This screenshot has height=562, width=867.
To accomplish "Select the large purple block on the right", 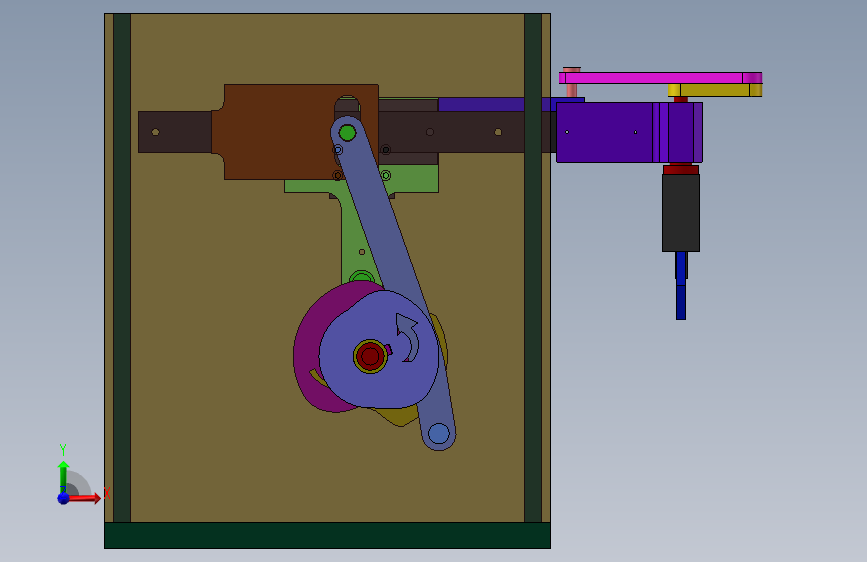I will tap(605, 132).
